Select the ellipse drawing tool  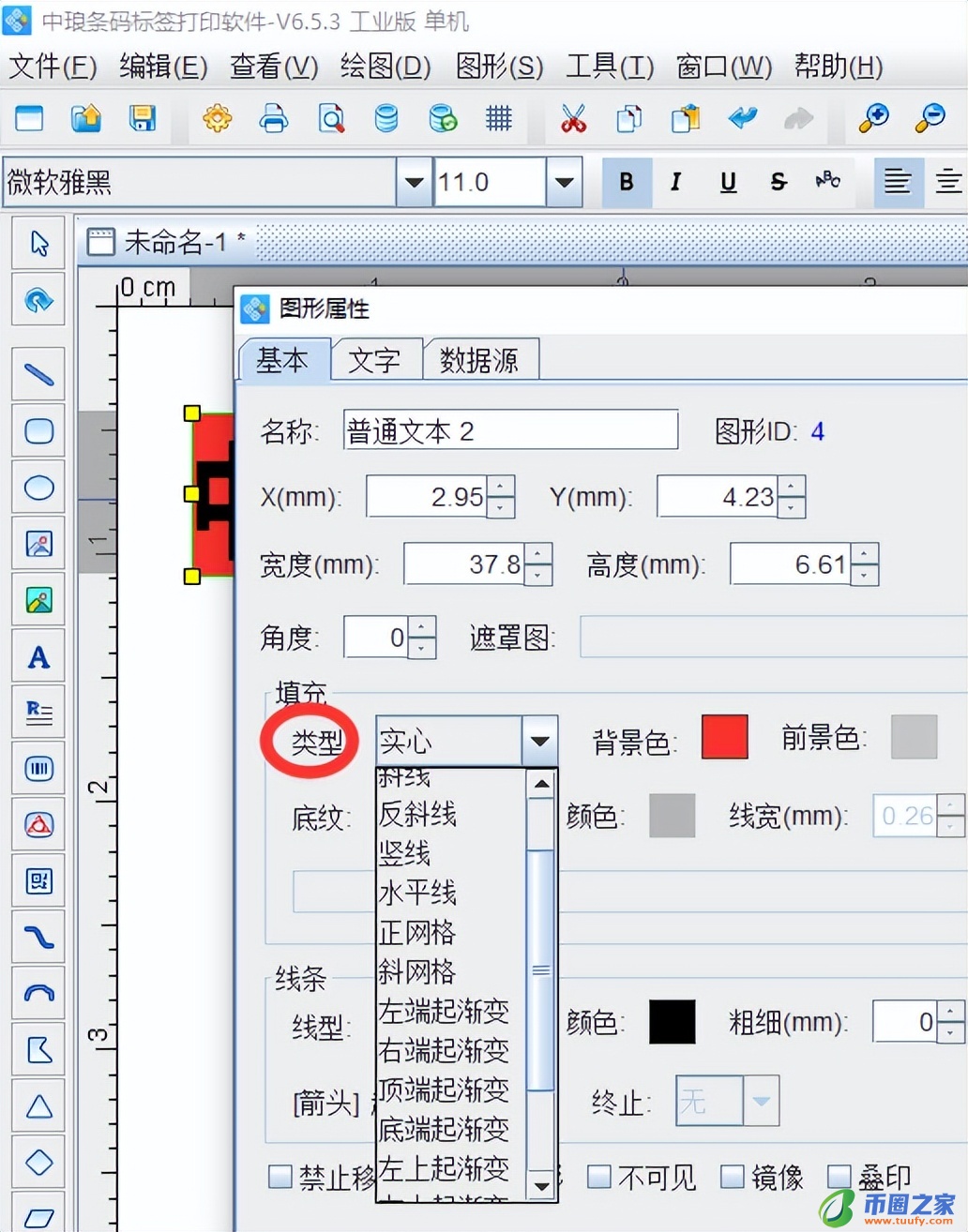[38, 488]
